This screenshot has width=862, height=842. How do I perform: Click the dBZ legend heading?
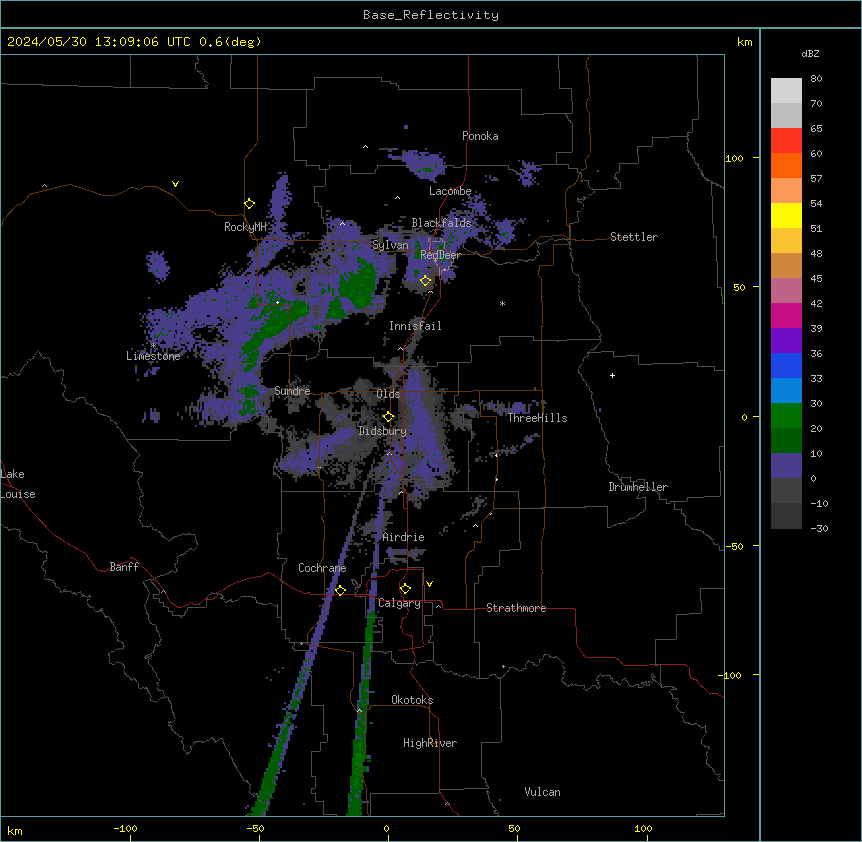(x=810, y=54)
